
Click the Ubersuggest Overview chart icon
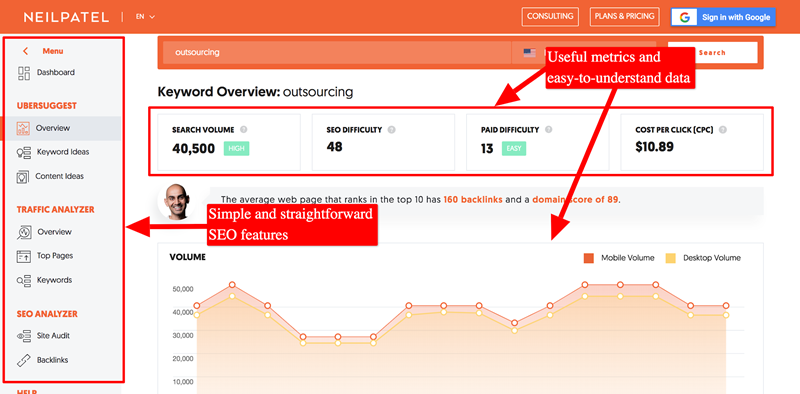click(x=23, y=128)
